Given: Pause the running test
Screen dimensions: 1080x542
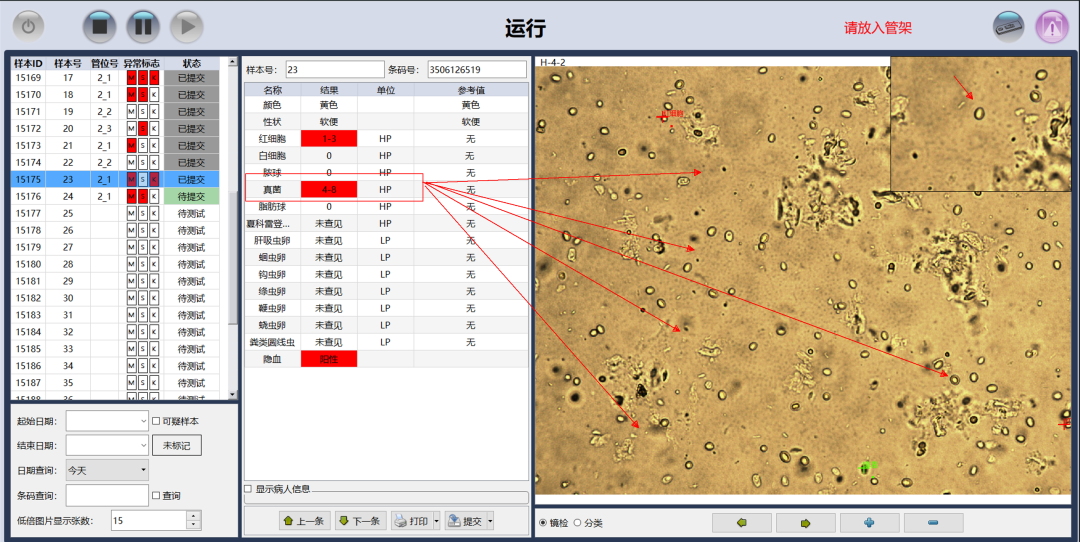Looking at the screenshot, I should [143, 28].
